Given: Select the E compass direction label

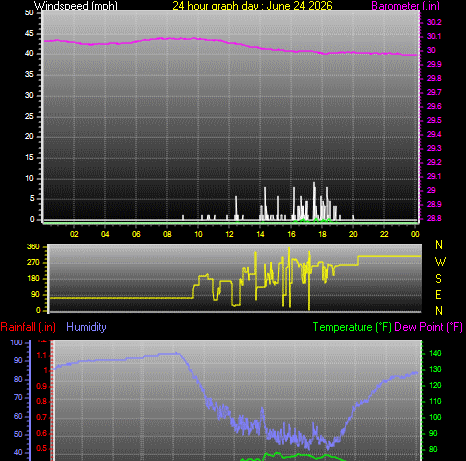Looking at the screenshot, I should [439, 295].
